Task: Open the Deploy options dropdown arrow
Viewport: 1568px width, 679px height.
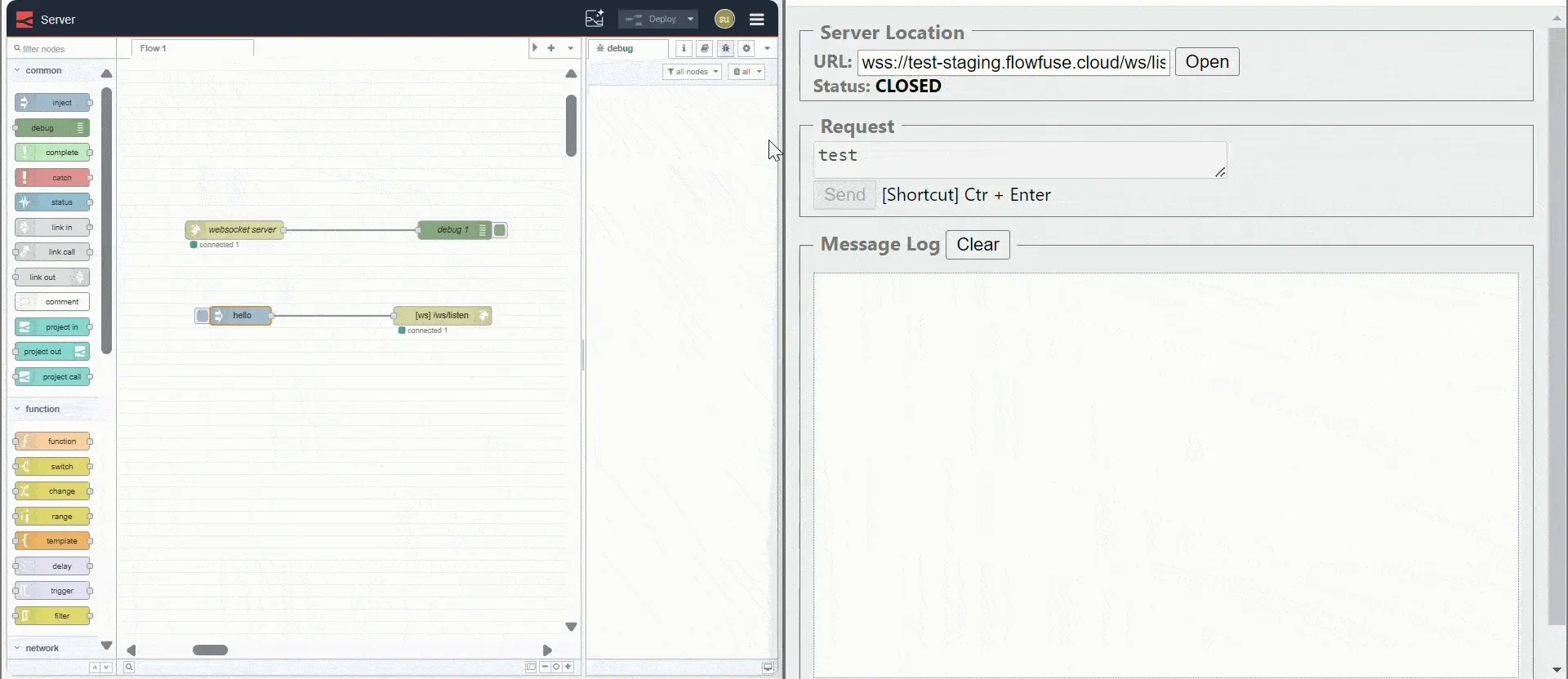Action: (690, 19)
